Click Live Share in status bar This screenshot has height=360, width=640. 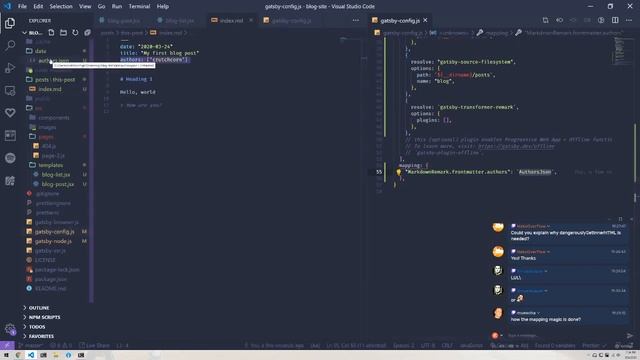point(94,345)
